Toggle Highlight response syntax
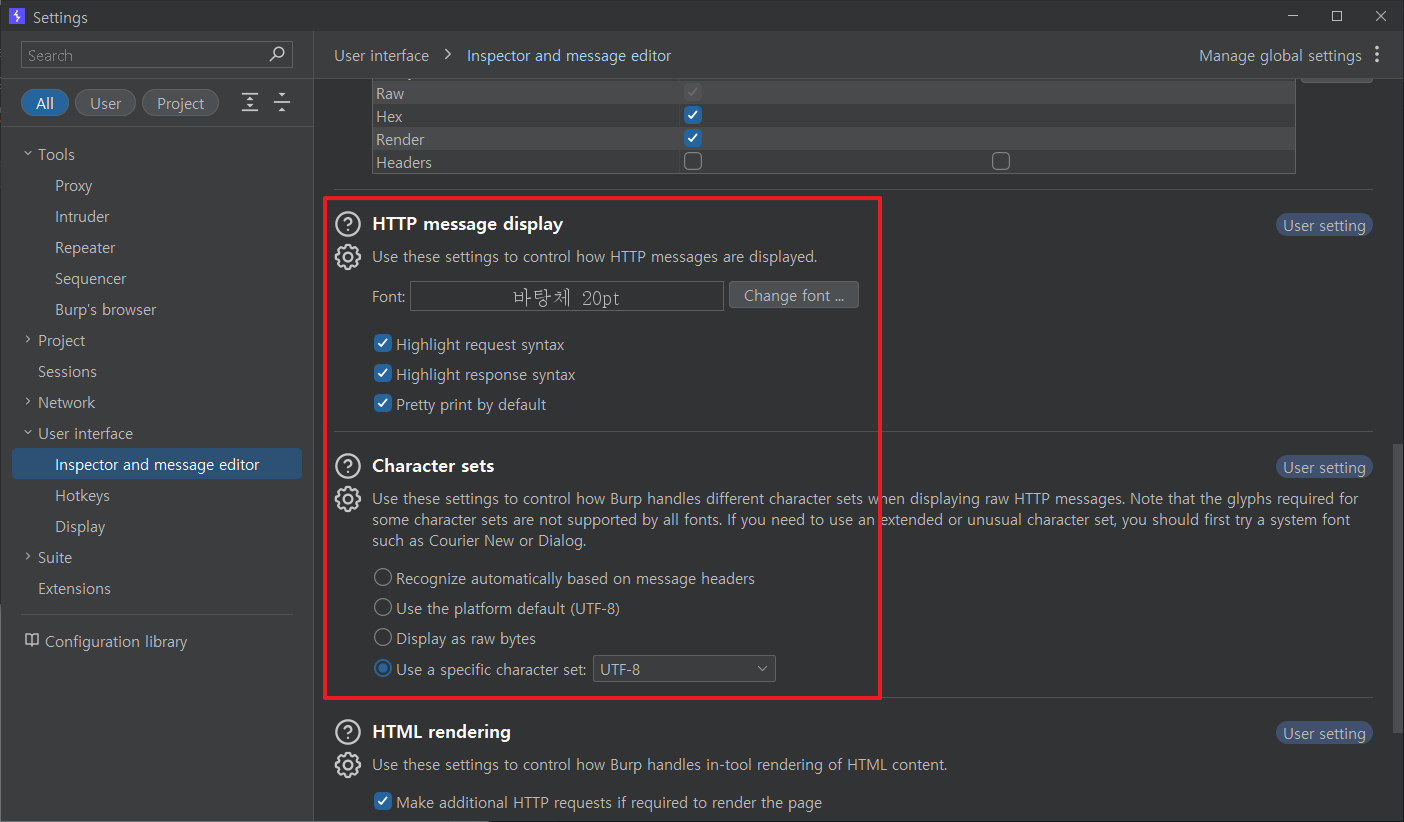1404x822 pixels. pyautogui.click(x=382, y=374)
